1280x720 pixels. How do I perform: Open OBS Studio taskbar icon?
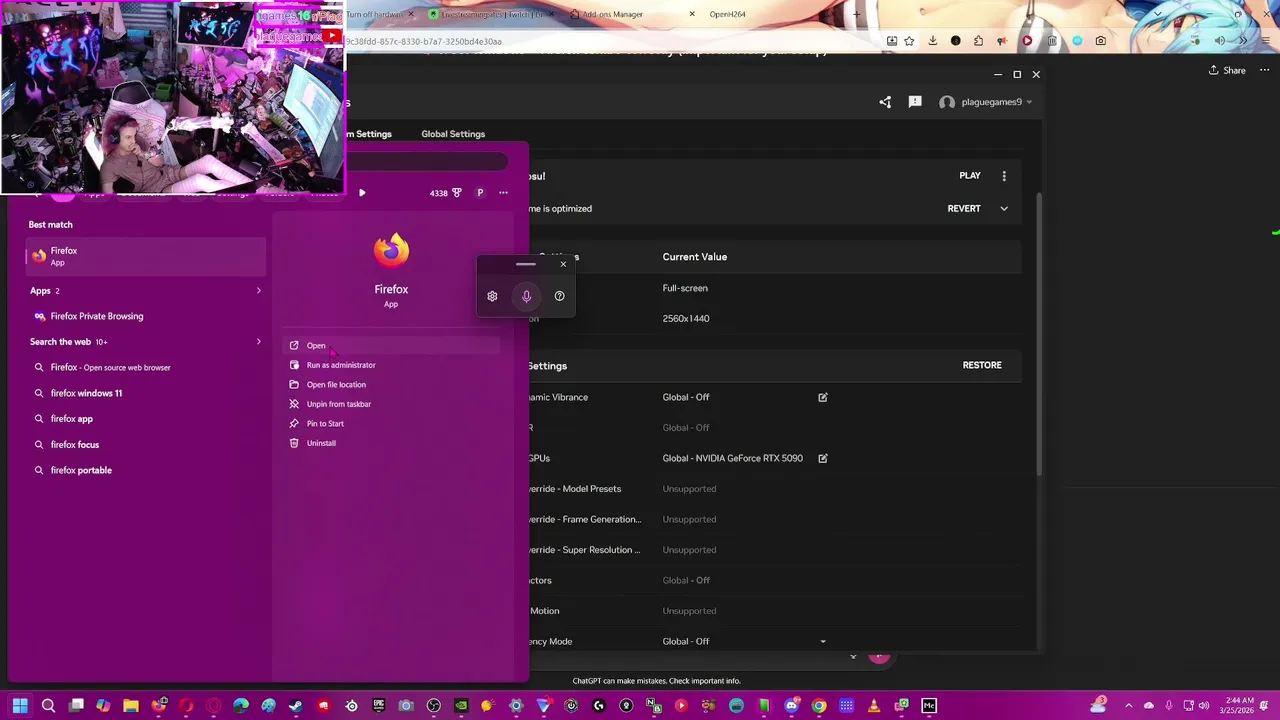click(x=434, y=706)
